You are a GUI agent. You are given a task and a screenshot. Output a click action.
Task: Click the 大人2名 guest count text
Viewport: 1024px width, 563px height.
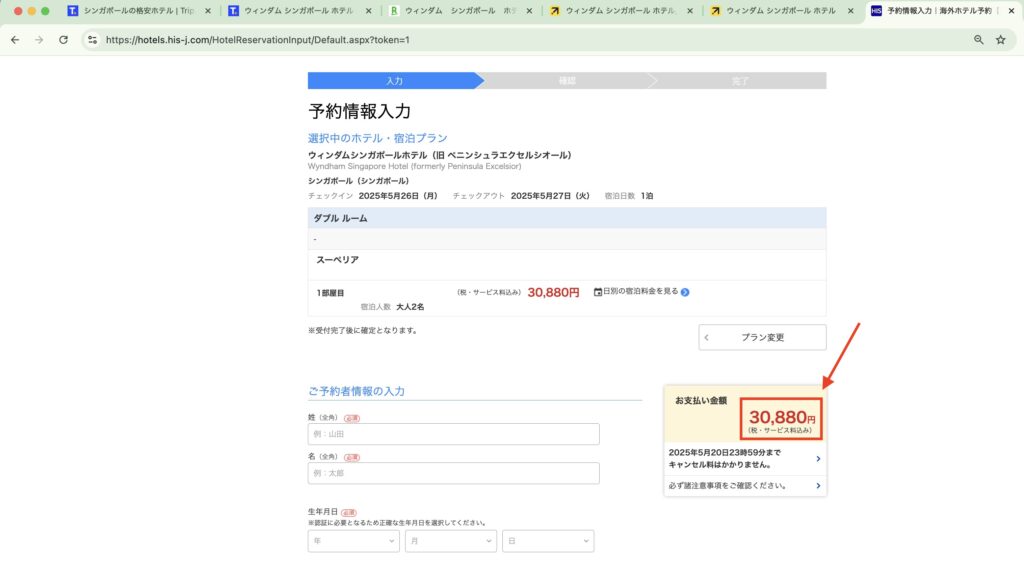tap(410, 306)
